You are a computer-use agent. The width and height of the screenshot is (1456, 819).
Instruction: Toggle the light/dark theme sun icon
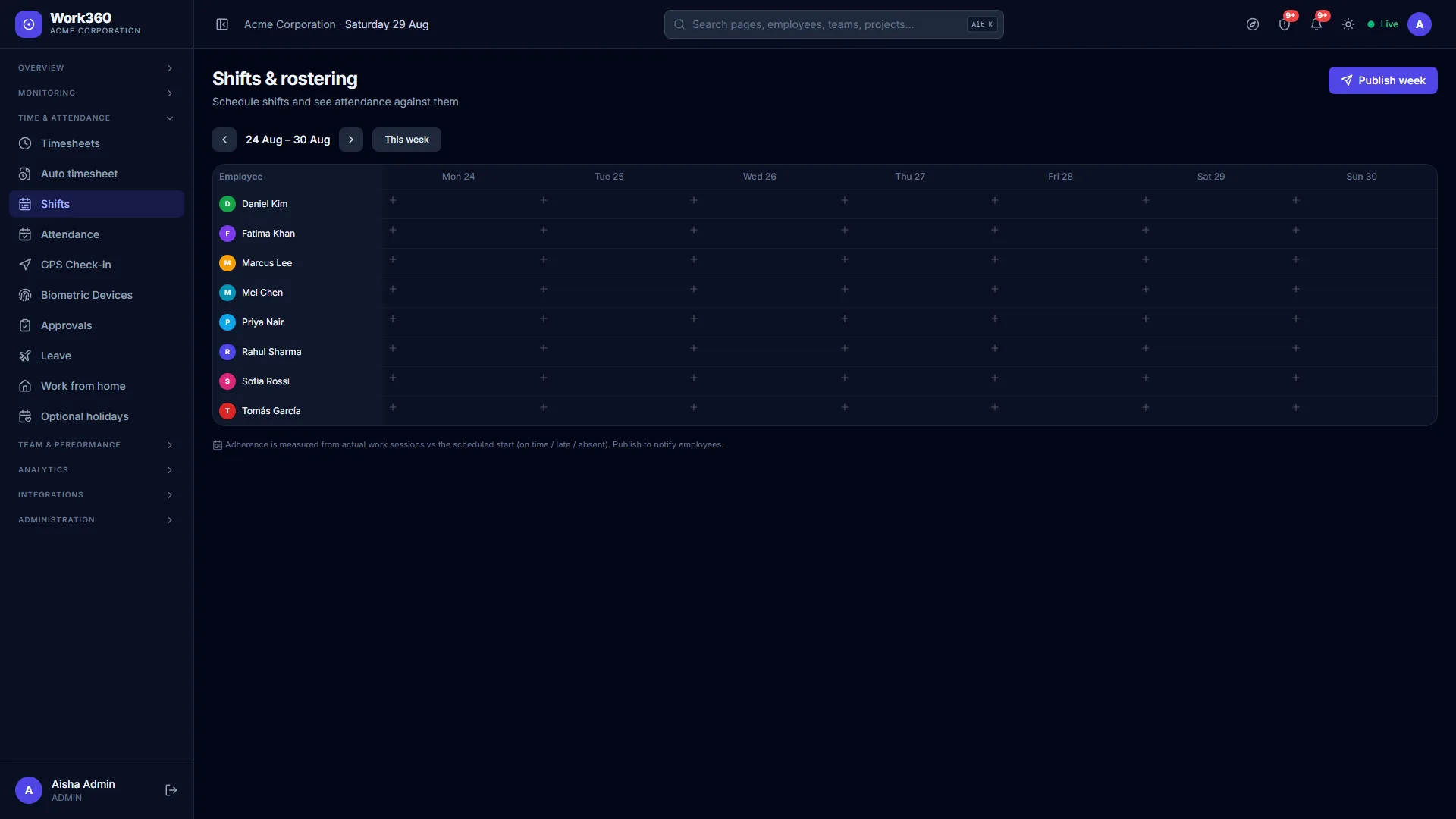click(x=1348, y=24)
